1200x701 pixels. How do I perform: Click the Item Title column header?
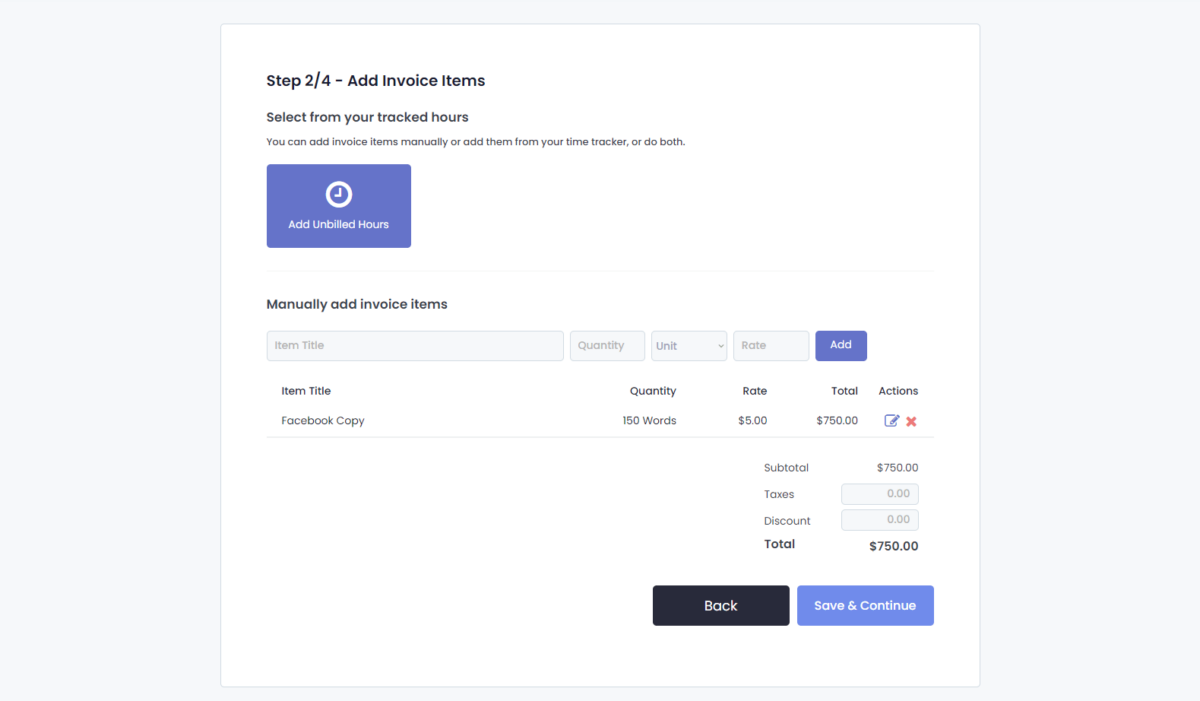point(305,390)
